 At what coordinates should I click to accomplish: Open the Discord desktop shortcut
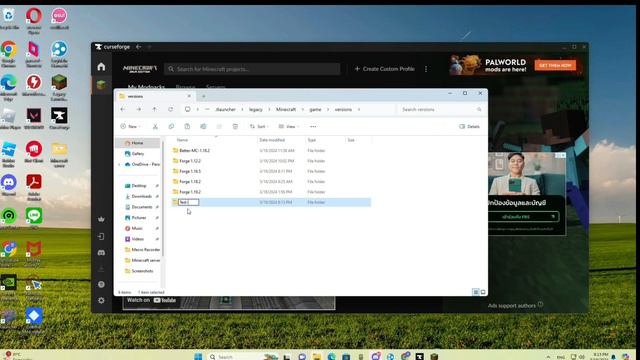coord(9,186)
